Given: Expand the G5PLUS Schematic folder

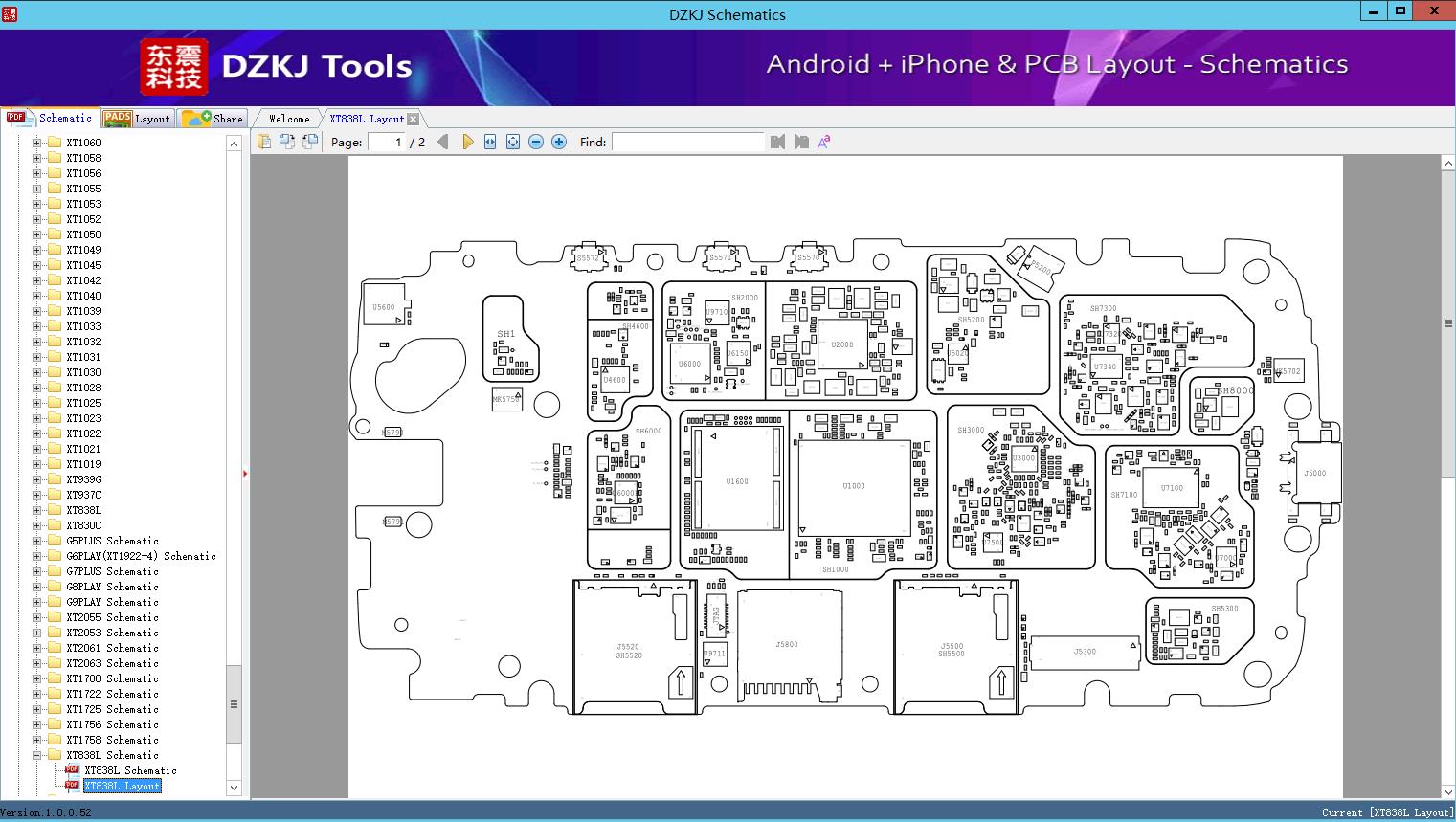Looking at the screenshot, I should tap(37, 541).
